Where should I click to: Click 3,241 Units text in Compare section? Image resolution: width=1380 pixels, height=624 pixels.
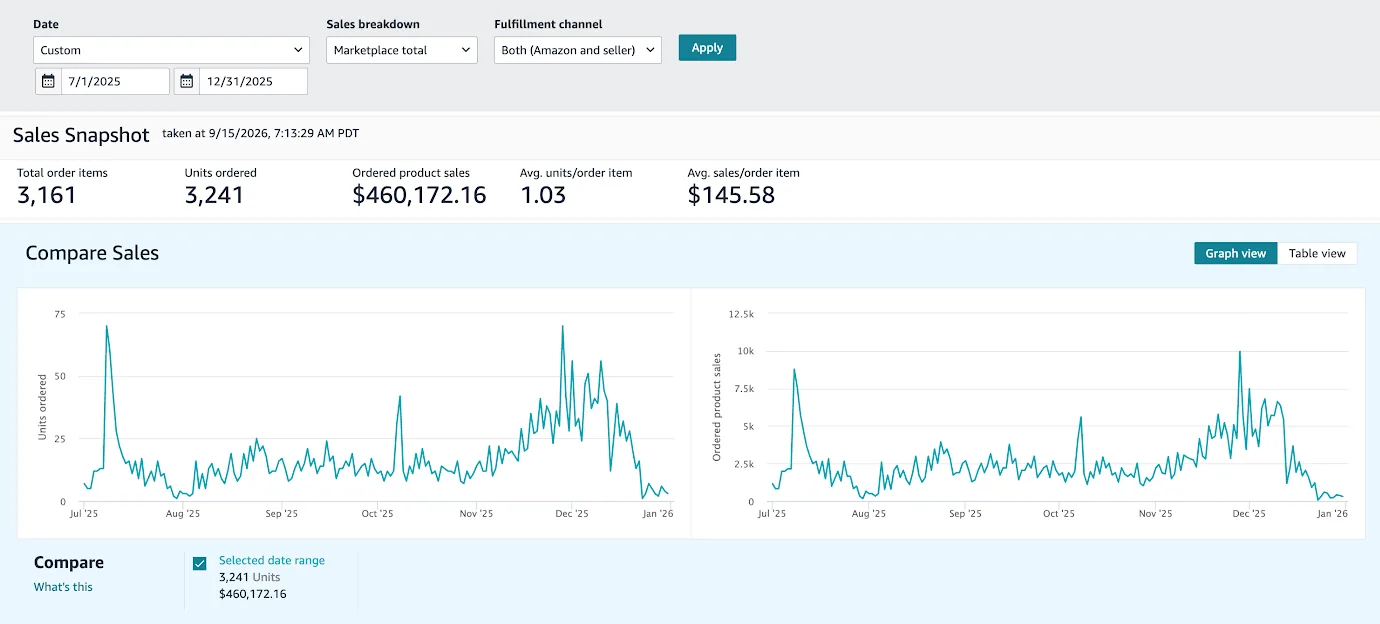click(250, 577)
